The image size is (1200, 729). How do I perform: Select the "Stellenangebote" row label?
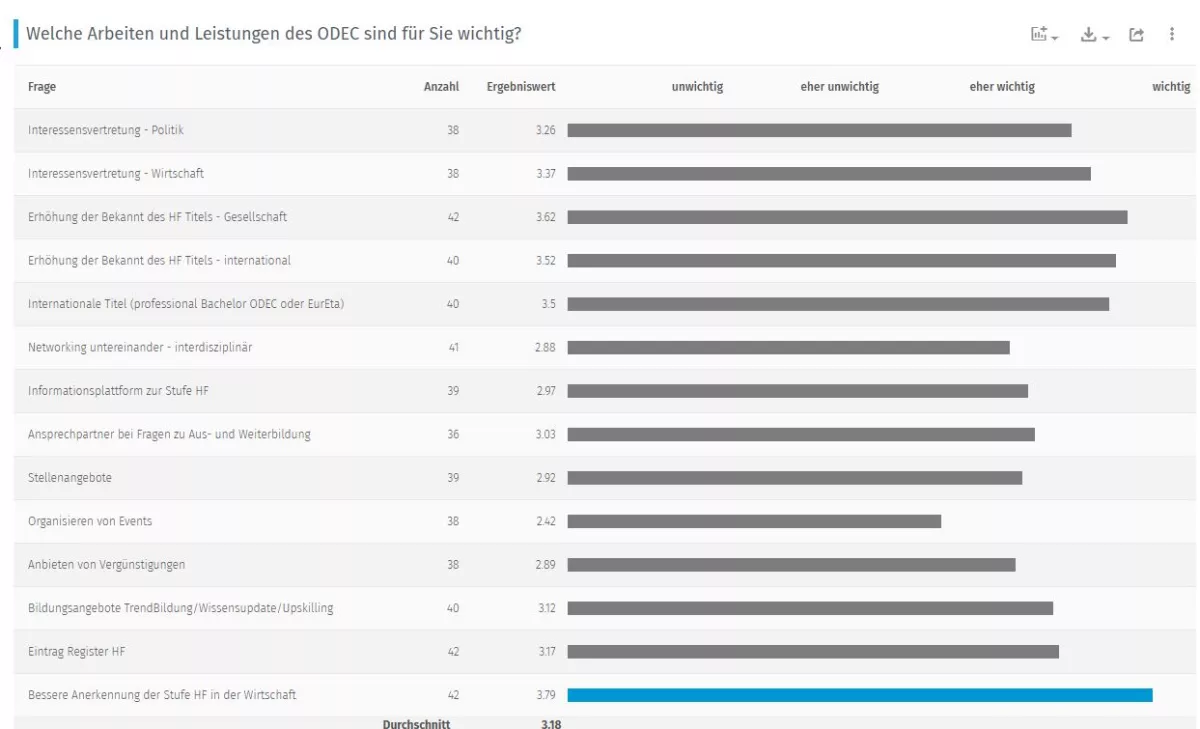click(70, 478)
